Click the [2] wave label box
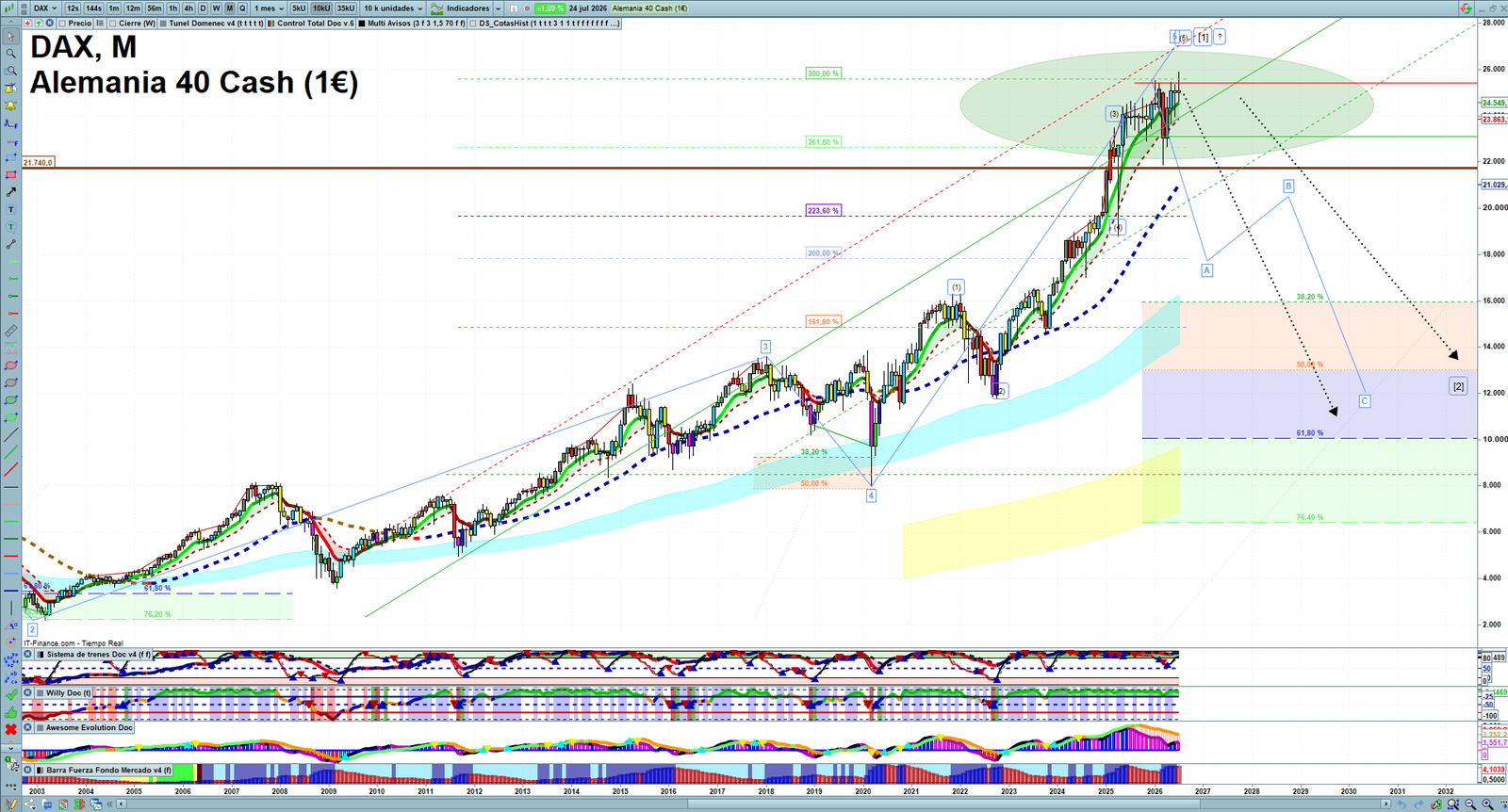Image resolution: width=1508 pixels, height=812 pixels. (1458, 386)
